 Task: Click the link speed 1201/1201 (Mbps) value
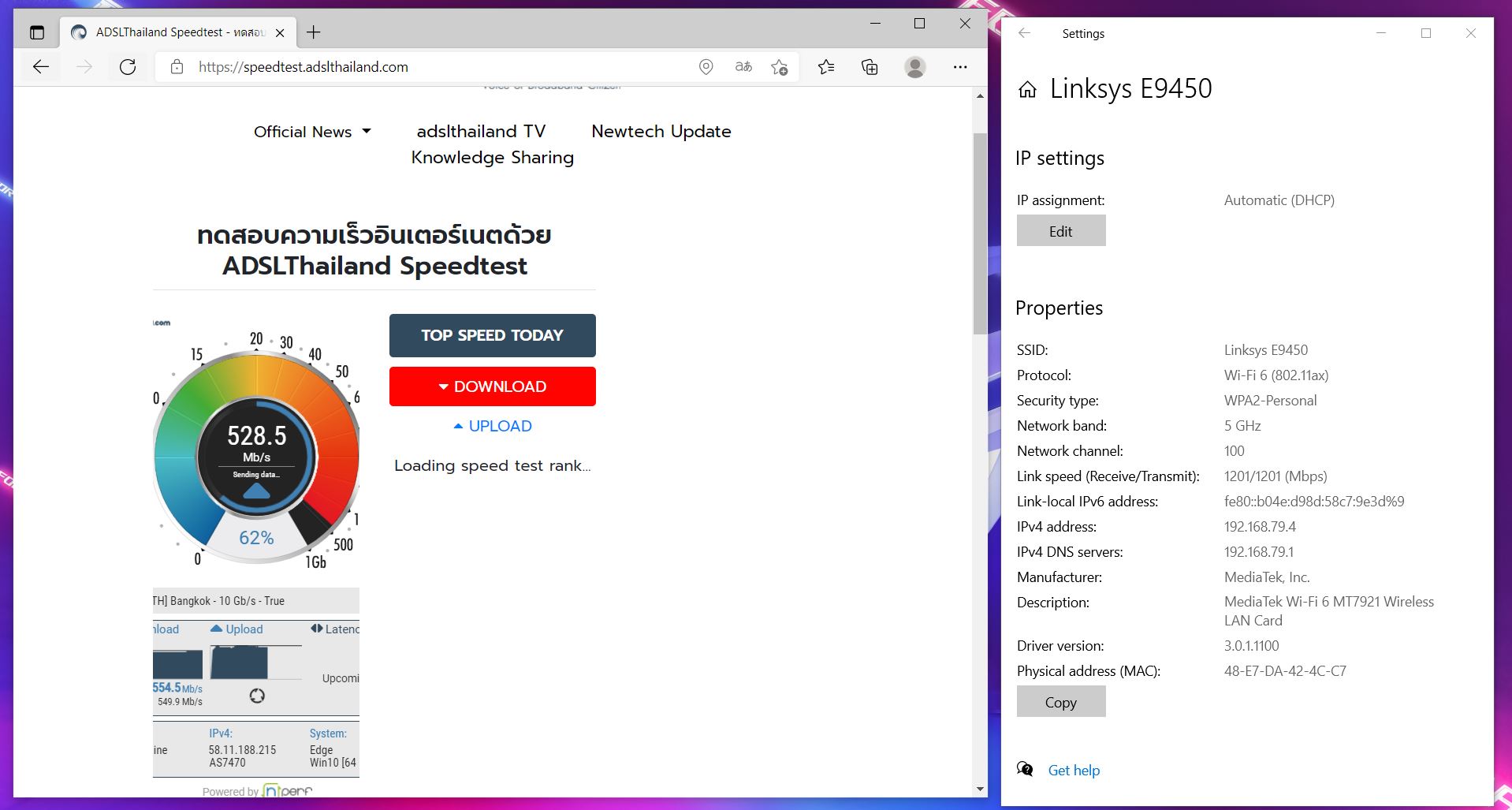(x=1276, y=476)
